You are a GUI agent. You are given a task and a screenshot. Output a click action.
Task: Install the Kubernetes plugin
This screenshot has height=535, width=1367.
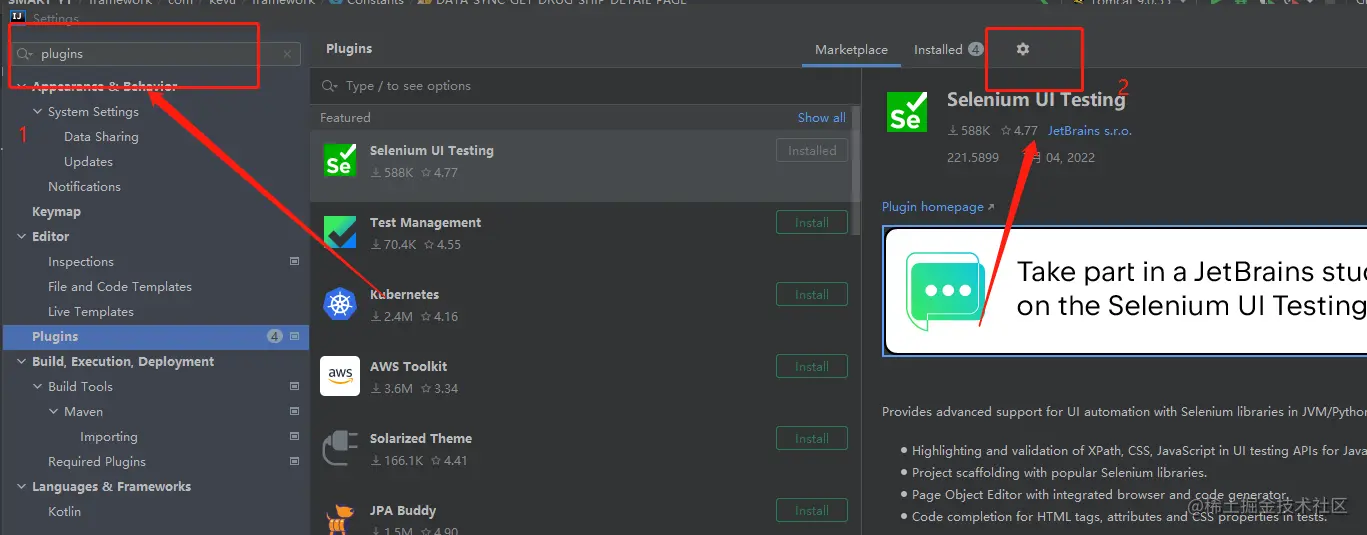coord(811,295)
